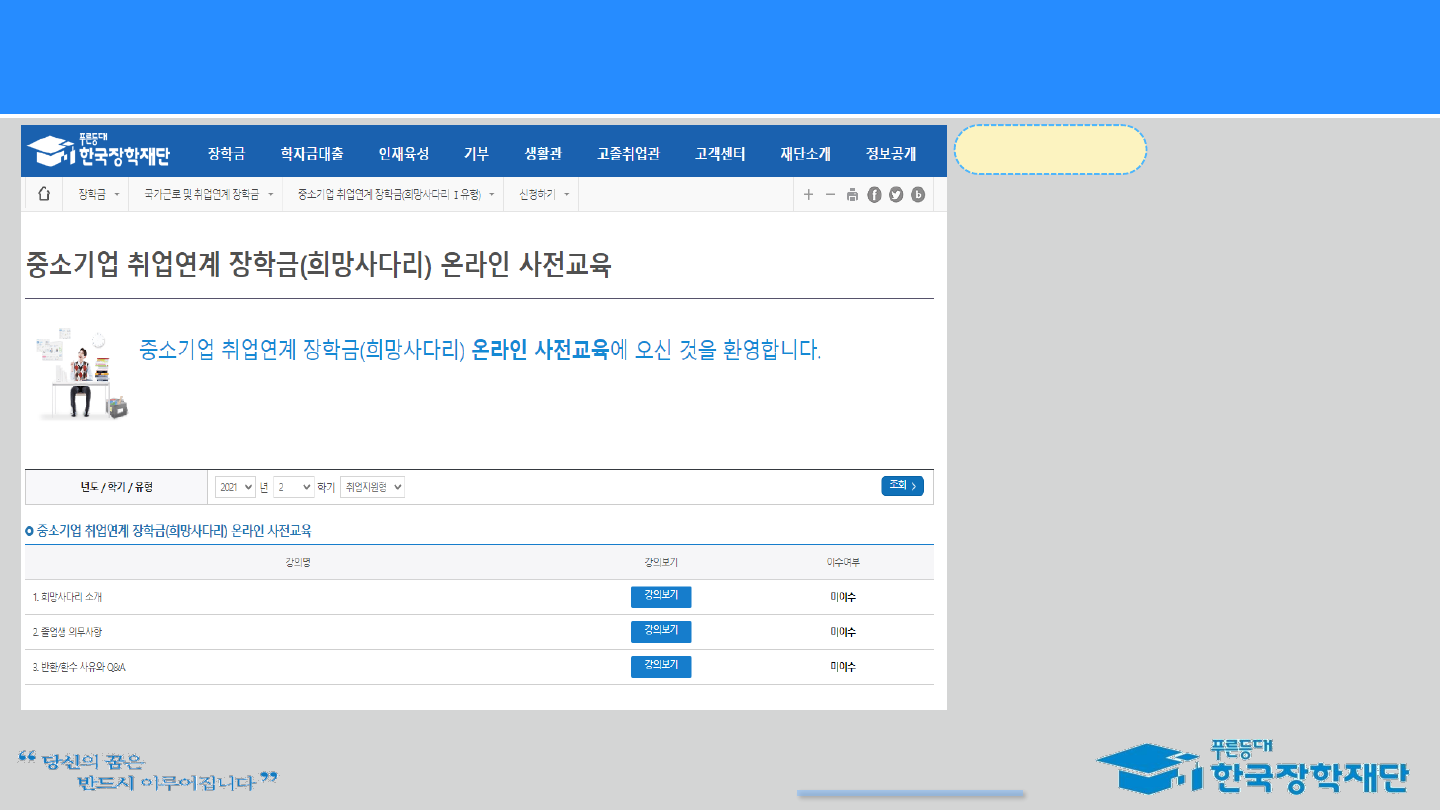This screenshot has width=1440, height=810.
Task: Expand the 신청하기 breadcrumb dropdown
Action: coord(543,195)
